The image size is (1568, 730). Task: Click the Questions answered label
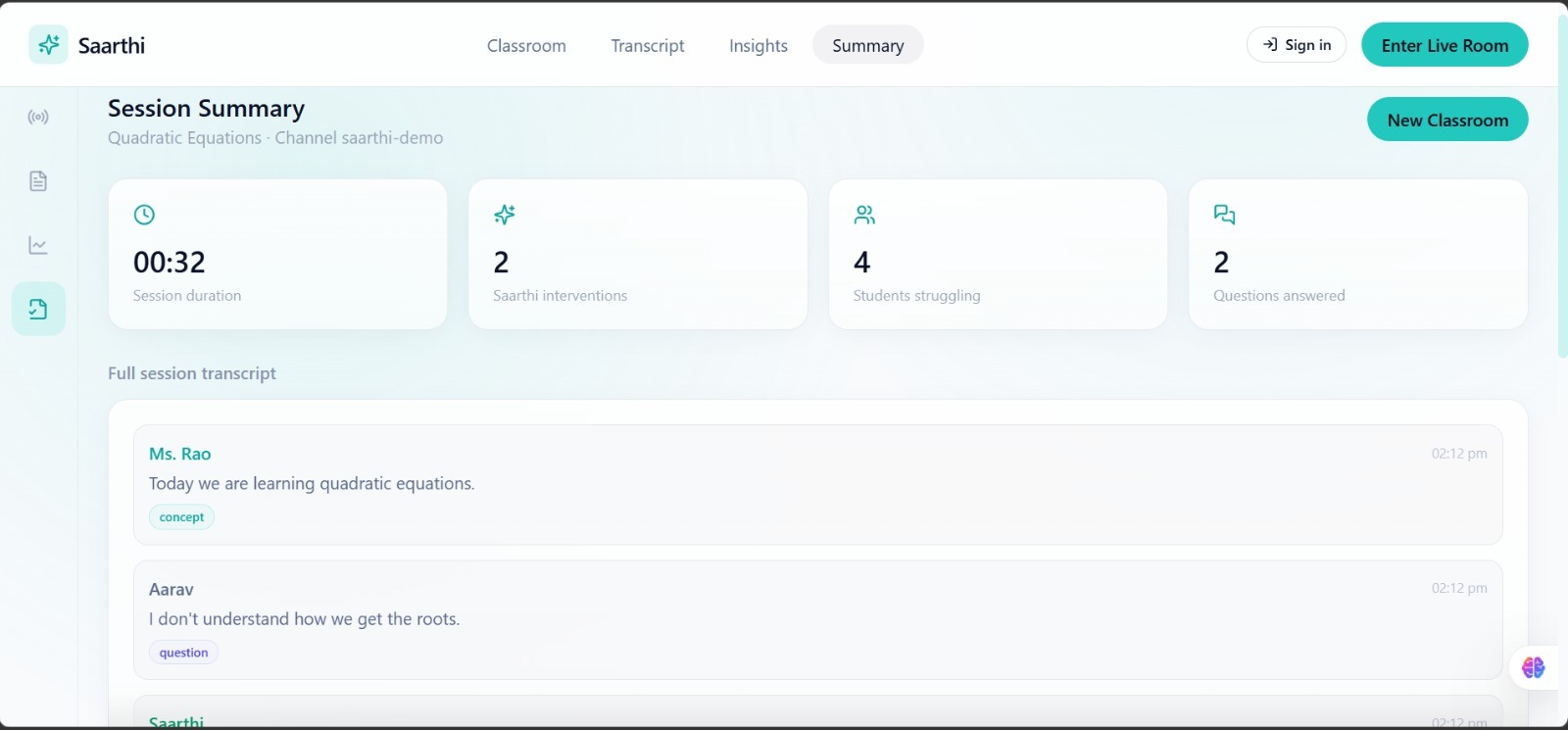pos(1279,296)
